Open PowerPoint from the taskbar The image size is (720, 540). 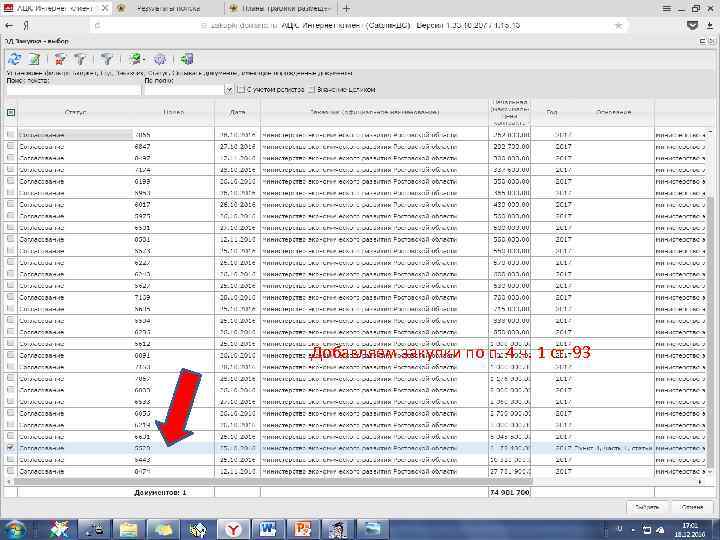click(303, 529)
